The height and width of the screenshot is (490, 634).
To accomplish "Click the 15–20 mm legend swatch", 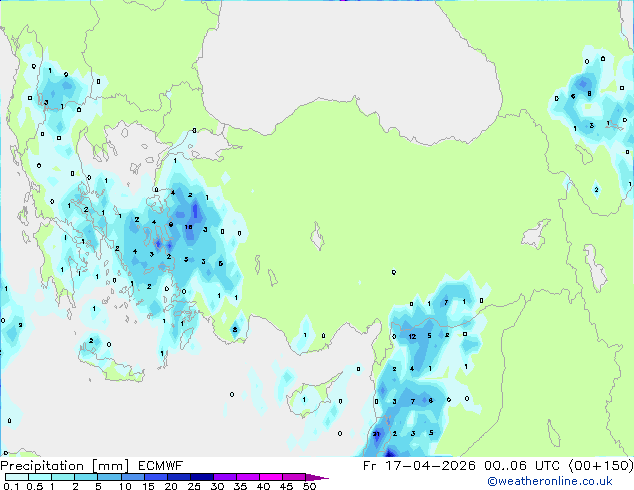I will pos(155,477).
